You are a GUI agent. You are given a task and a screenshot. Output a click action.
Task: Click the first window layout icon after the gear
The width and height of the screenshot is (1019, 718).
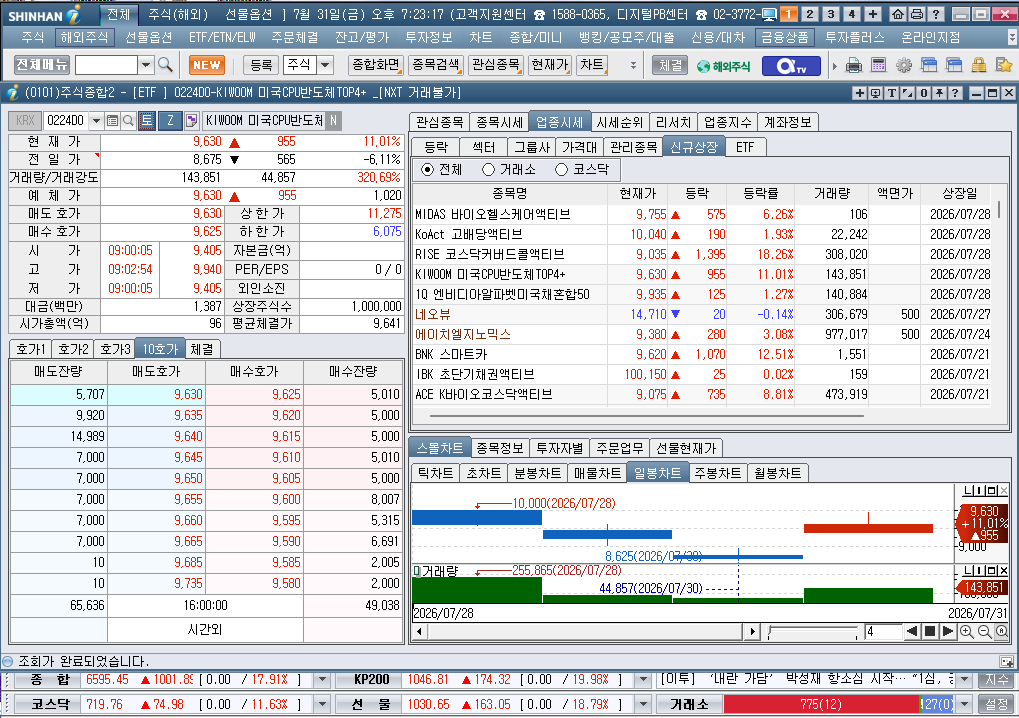[x=929, y=65]
